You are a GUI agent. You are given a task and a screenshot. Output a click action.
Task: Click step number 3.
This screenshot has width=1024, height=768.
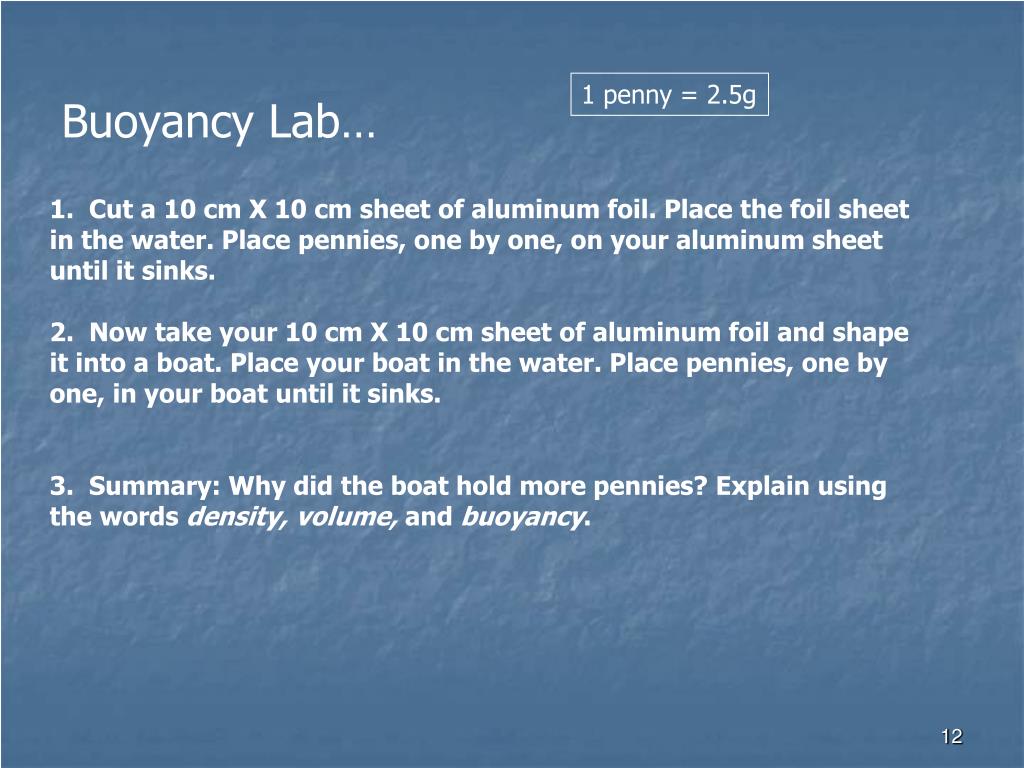[61, 487]
